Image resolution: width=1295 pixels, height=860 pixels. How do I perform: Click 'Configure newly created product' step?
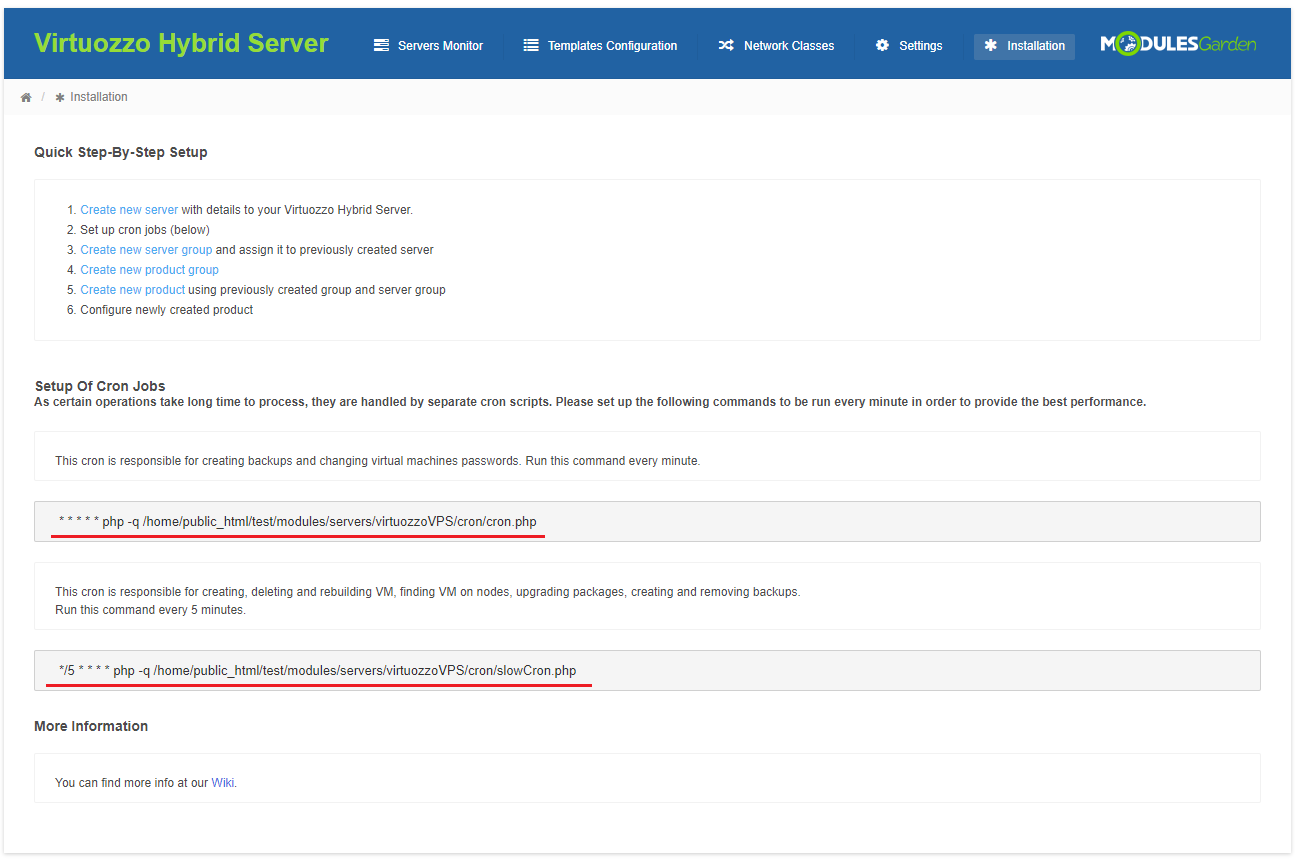pyautogui.click(x=167, y=310)
